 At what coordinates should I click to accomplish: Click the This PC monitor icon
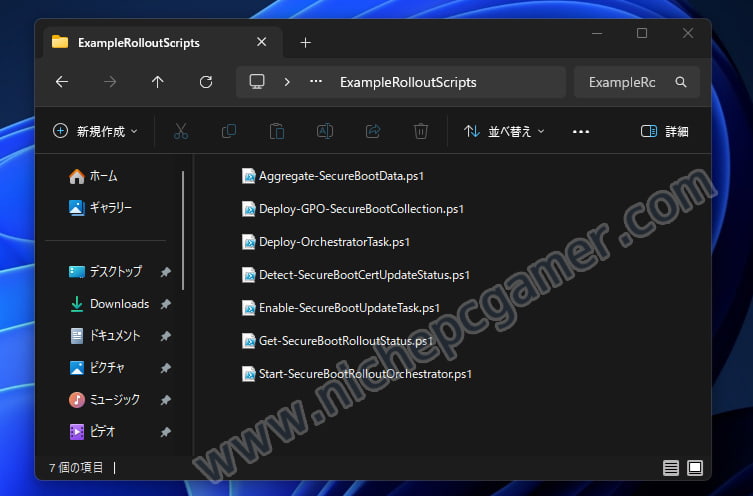pyautogui.click(x=257, y=82)
